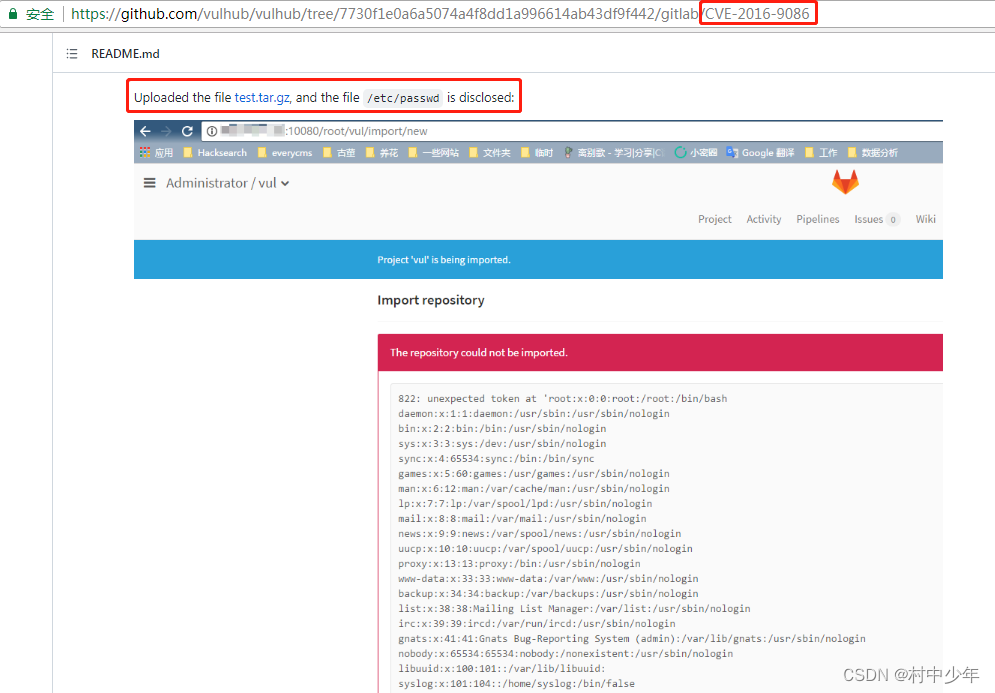Click the green lock security icon
Viewport: 995px width, 693px height.
coord(13,14)
